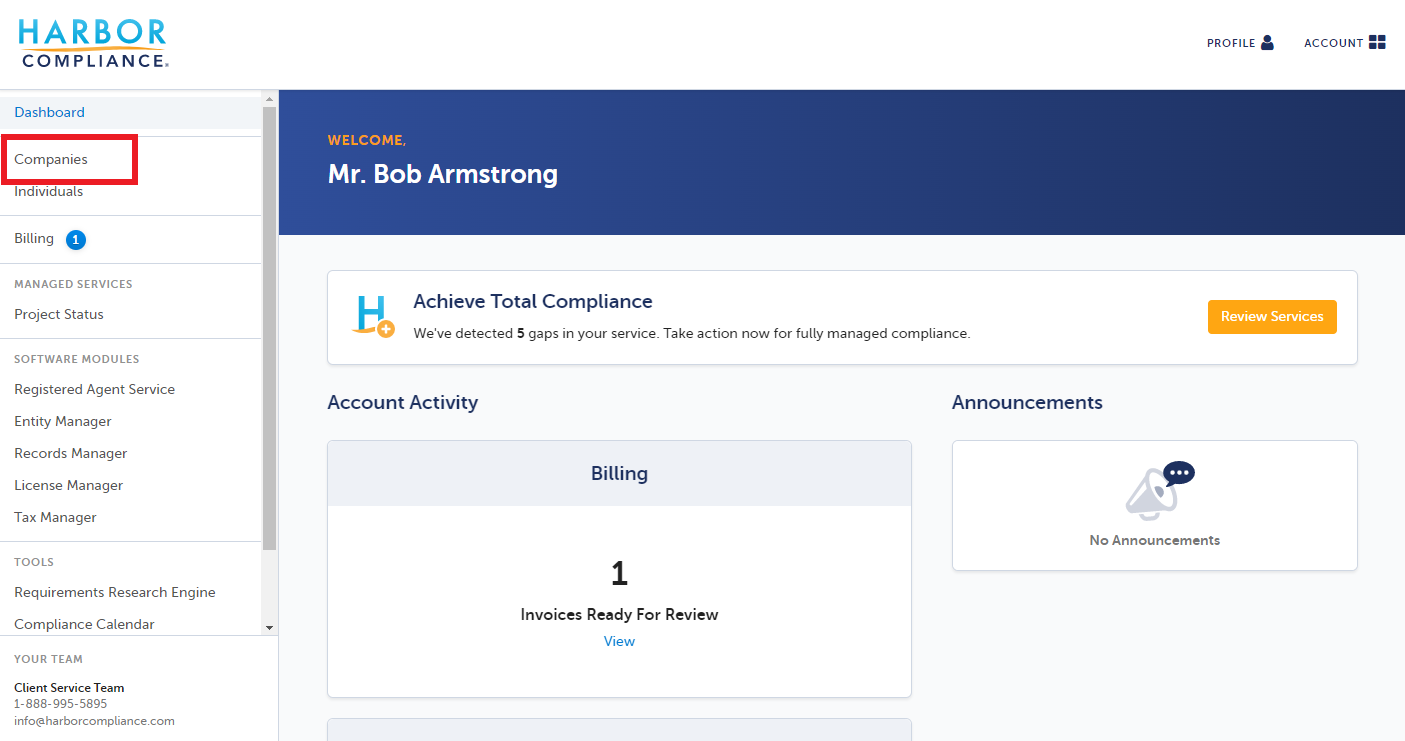Viewport: 1405px width, 741px height.
Task: Open Project Status in the sidebar
Action: click(59, 314)
